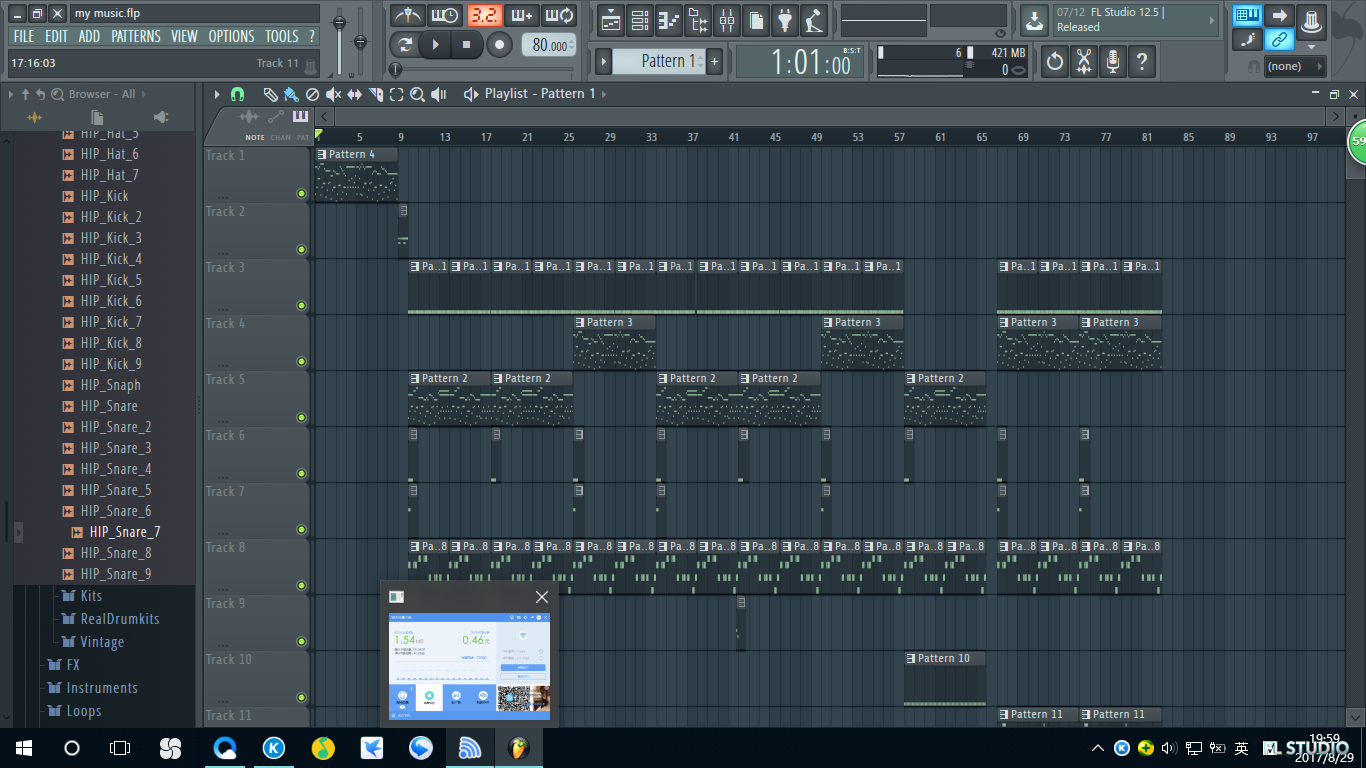Image resolution: width=1366 pixels, height=768 pixels.
Task: Open the Piano roll from the toolbar
Action: point(669,19)
